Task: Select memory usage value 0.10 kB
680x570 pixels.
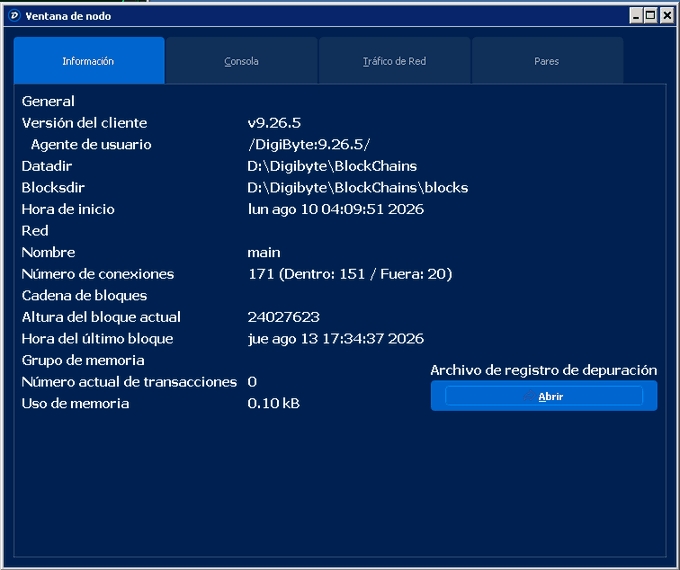Action: tap(274, 403)
